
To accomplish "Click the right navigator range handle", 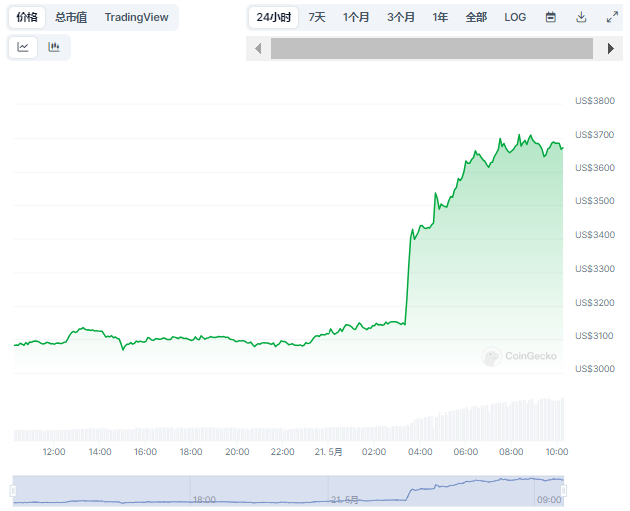I will click(564, 491).
